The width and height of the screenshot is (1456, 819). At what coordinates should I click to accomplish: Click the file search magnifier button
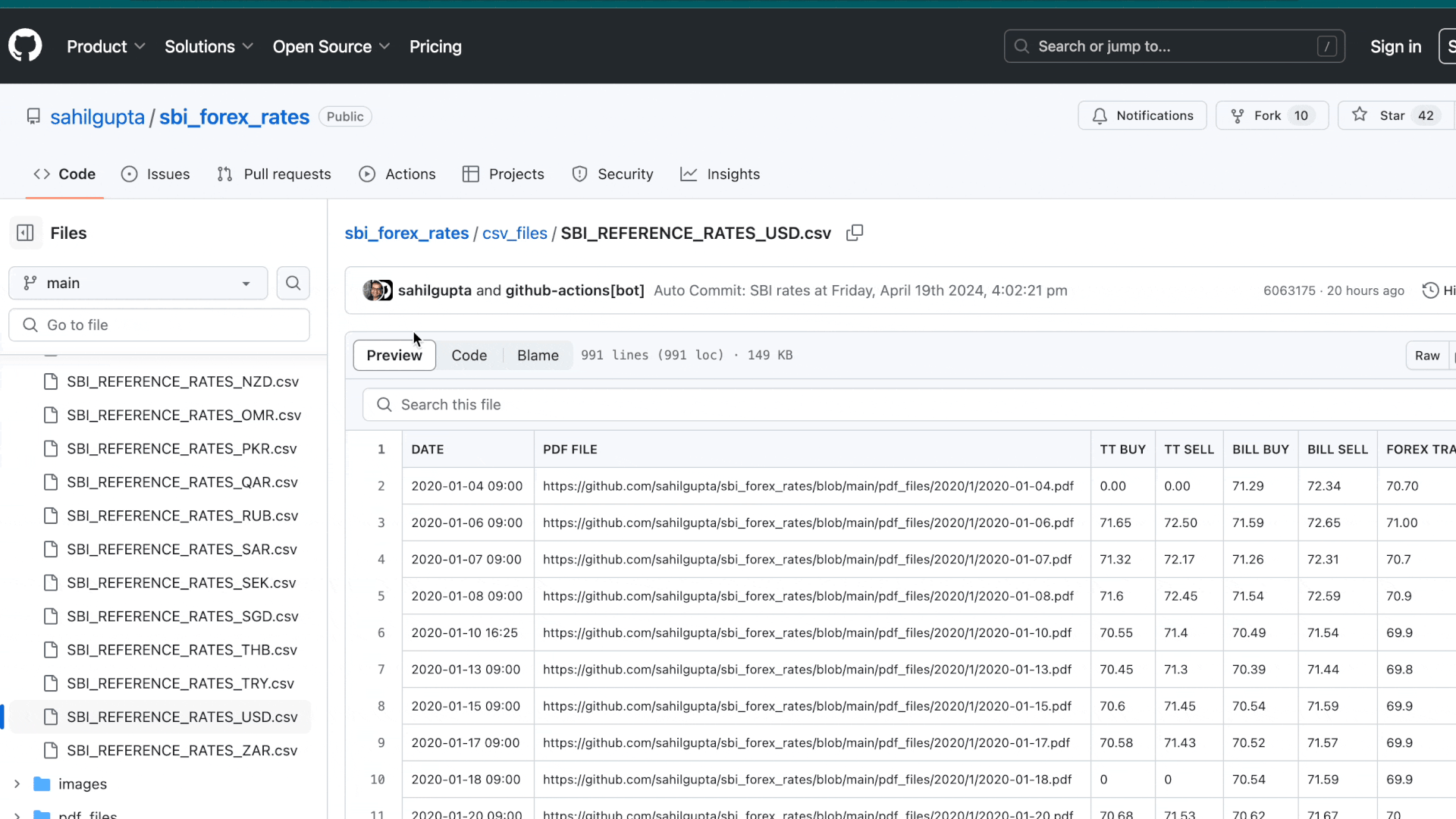pos(293,283)
